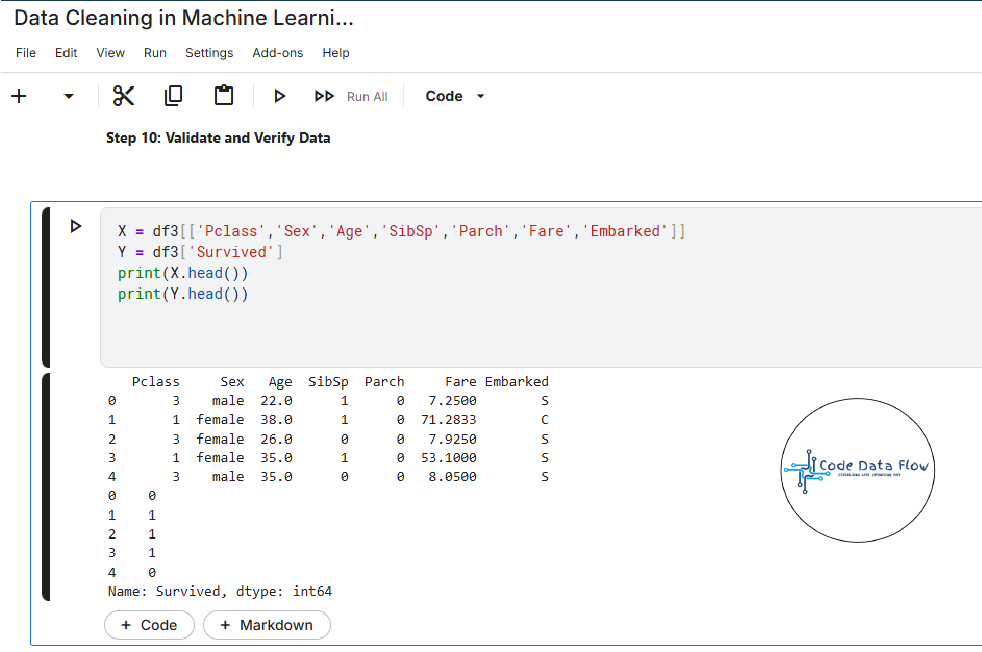Run the current cell from toolbar
This screenshot has width=982, height=652.
pos(280,96)
